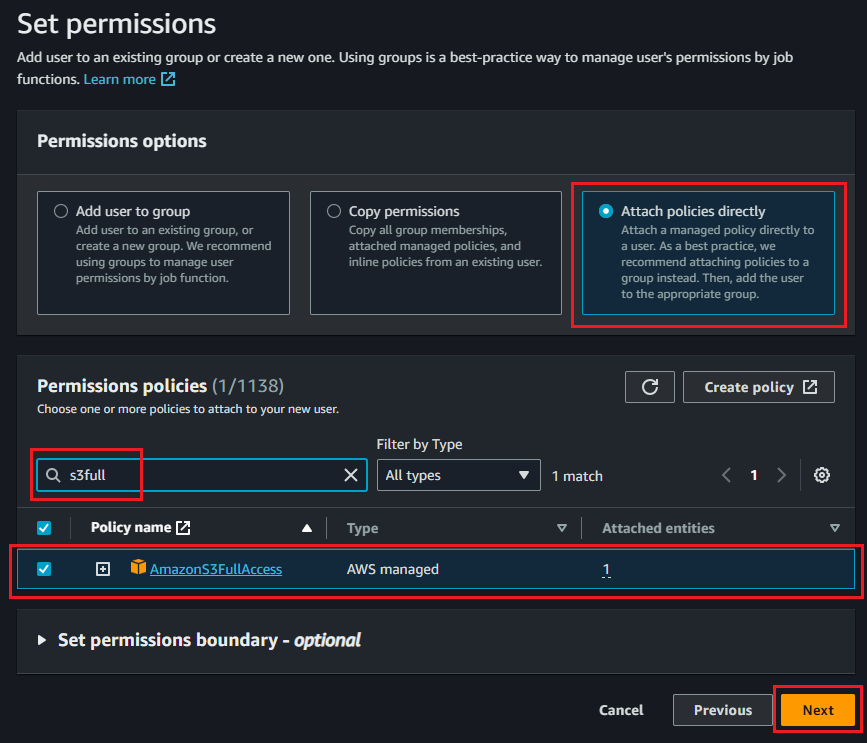This screenshot has height=743, width=867.
Task: Expand AmazonS3FullAccess policy details plus icon
Action: tap(103, 569)
